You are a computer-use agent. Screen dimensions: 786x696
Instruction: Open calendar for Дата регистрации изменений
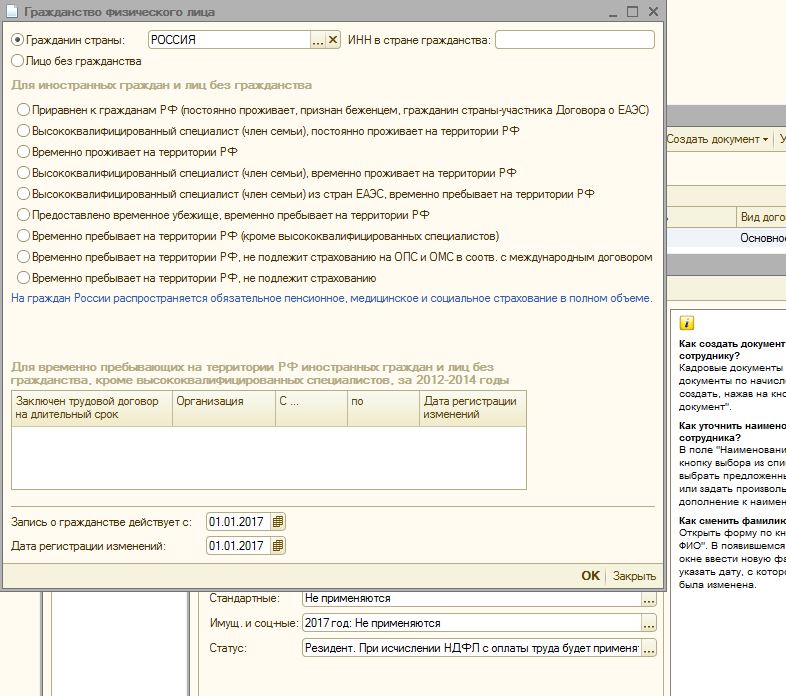coord(278,546)
